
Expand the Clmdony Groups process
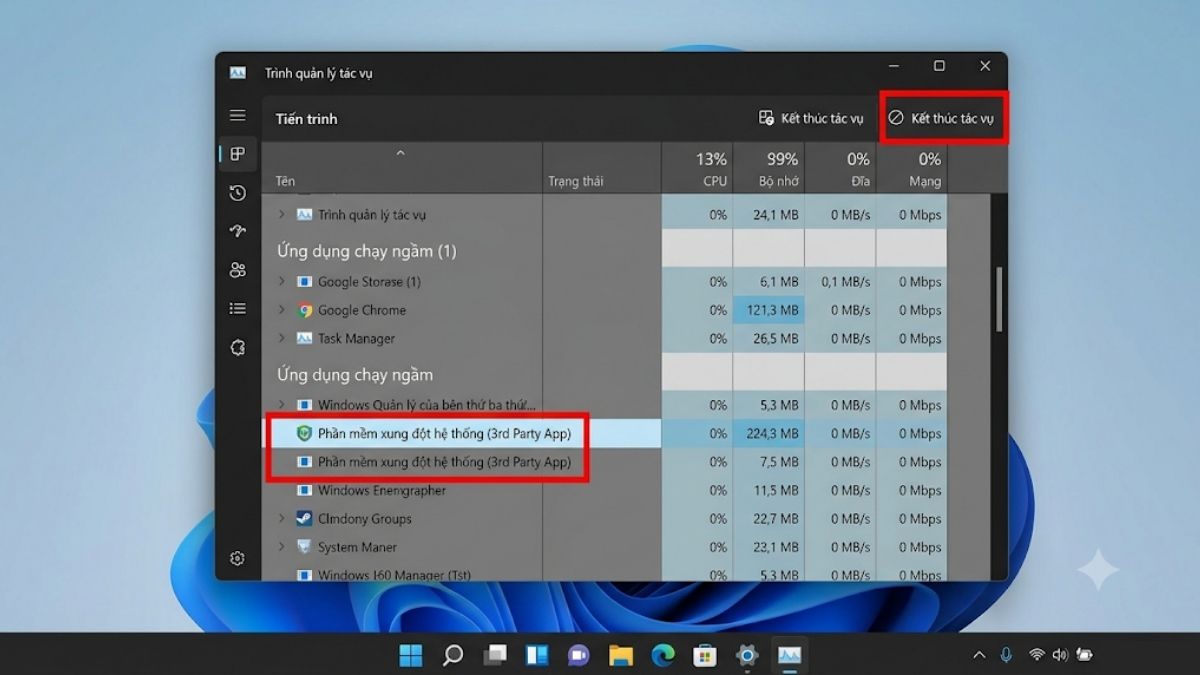tap(281, 518)
